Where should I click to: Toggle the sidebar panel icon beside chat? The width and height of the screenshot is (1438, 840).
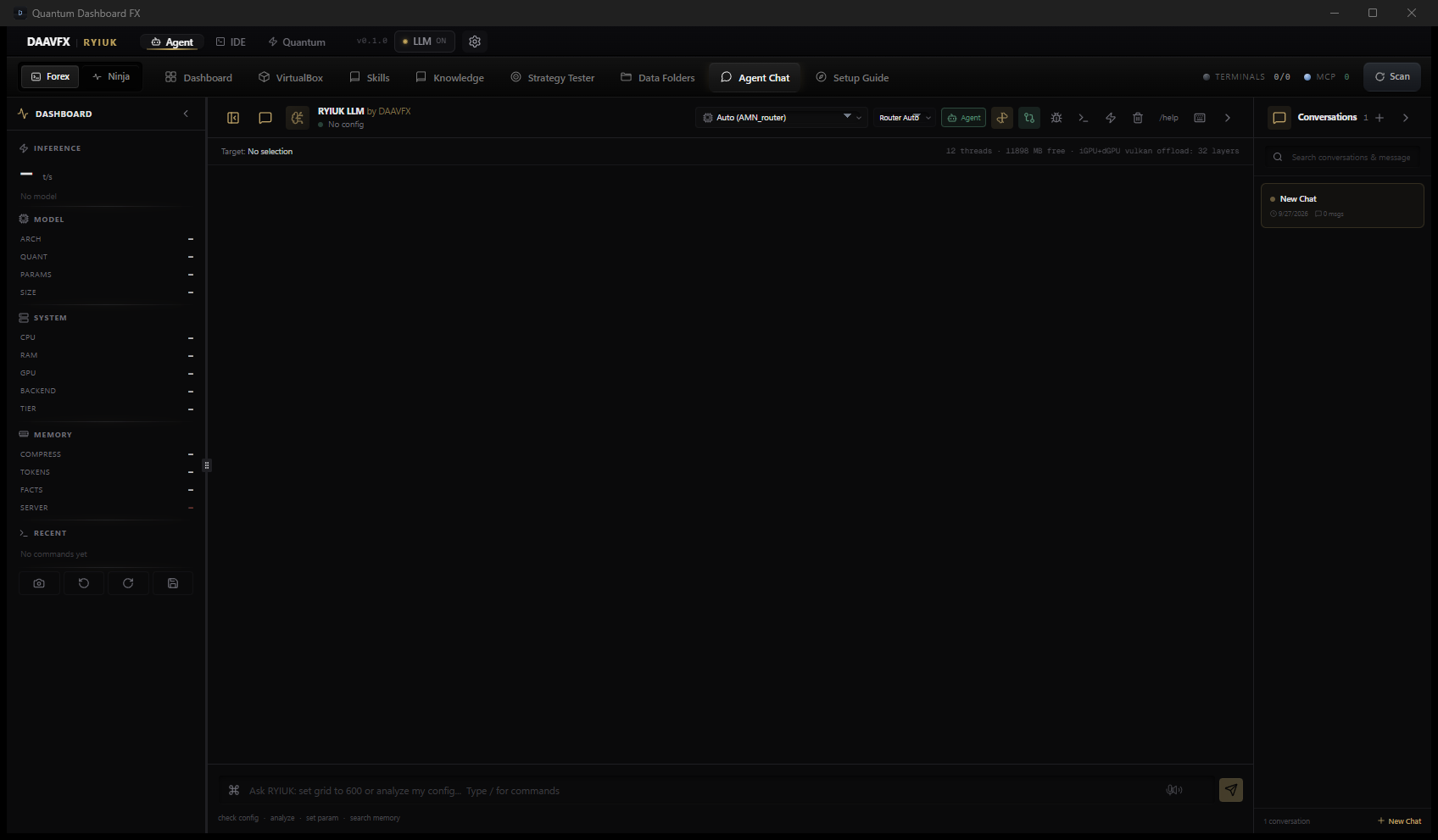pyautogui.click(x=233, y=118)
